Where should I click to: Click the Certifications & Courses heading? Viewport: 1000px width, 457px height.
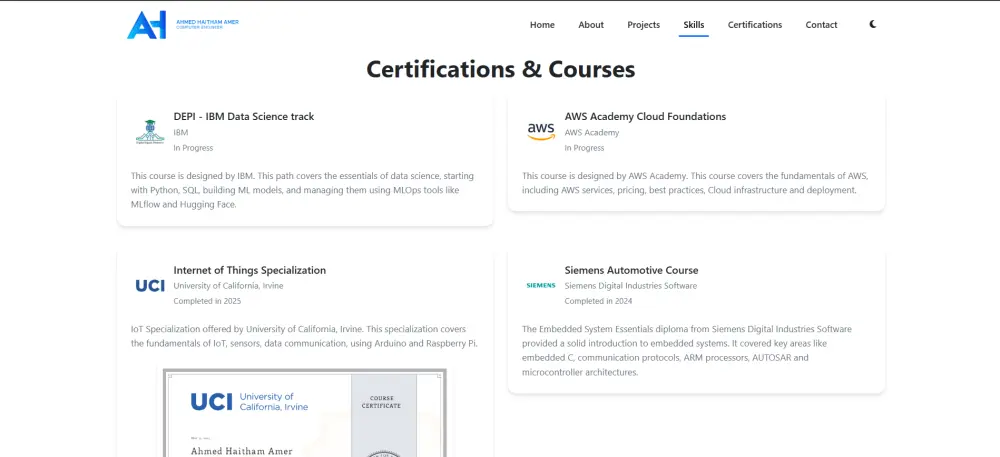coord(501,69)
